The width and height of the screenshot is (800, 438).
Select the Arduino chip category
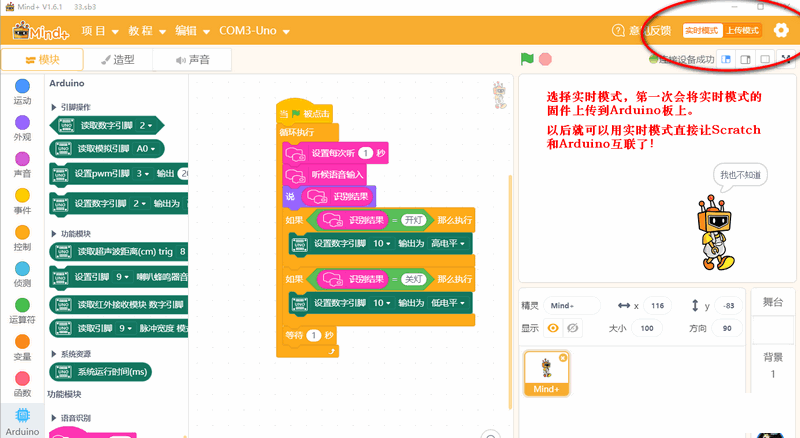pyautogui.click(x=22, y=422)
